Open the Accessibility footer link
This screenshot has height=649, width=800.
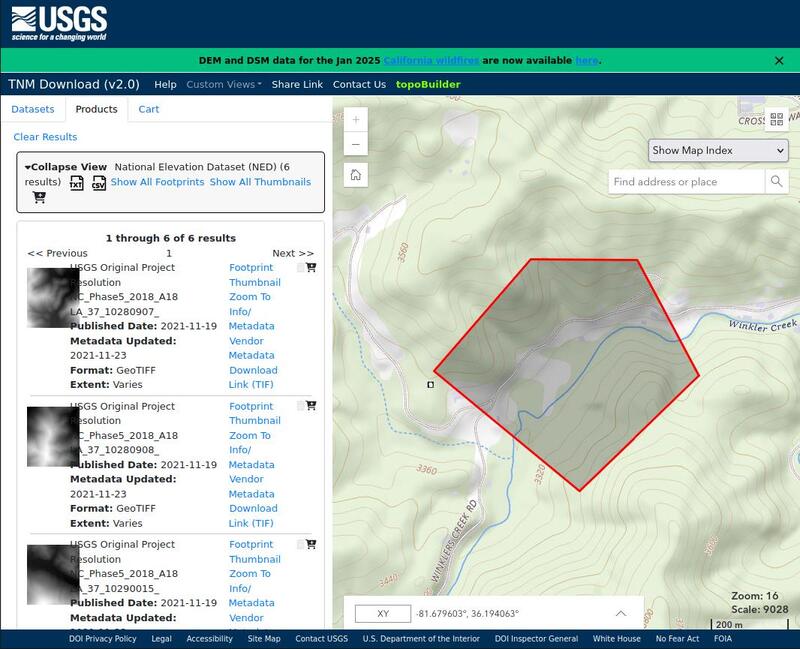tap(209, 639)
